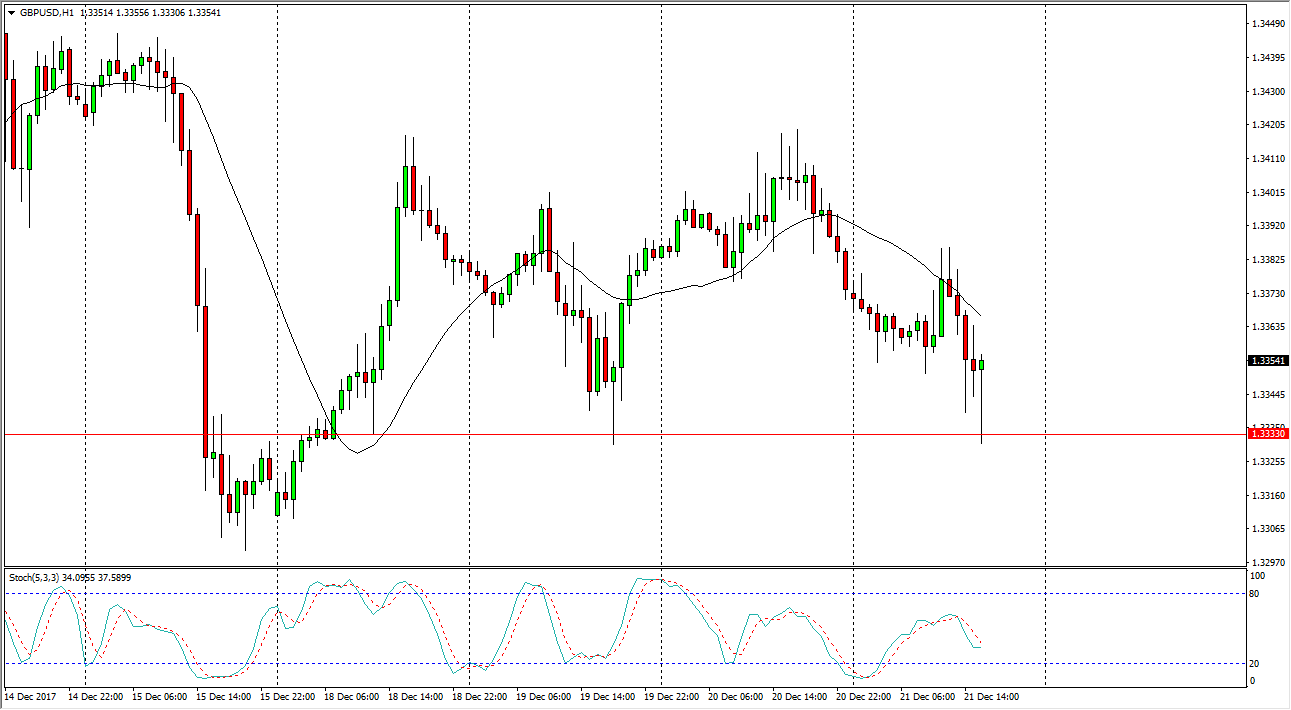Viewport: 1291px width, 710px height.
Task: Click the 14 Dec 2017 time label
Action: [29, 696]
